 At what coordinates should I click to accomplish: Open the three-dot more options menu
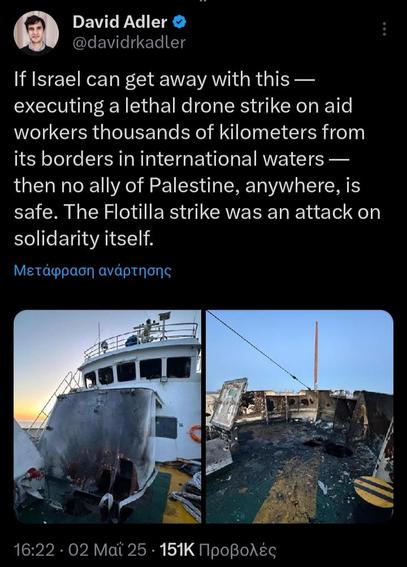[x=384, y=29]
